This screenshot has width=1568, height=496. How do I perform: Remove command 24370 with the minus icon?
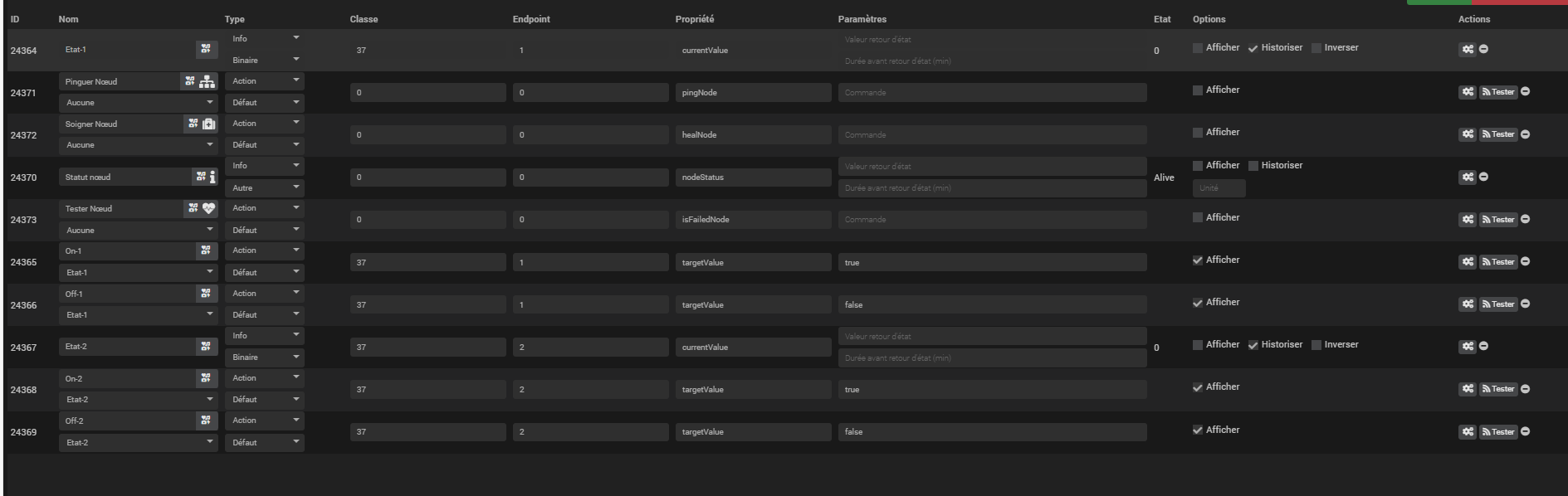tap(1483, 177)
